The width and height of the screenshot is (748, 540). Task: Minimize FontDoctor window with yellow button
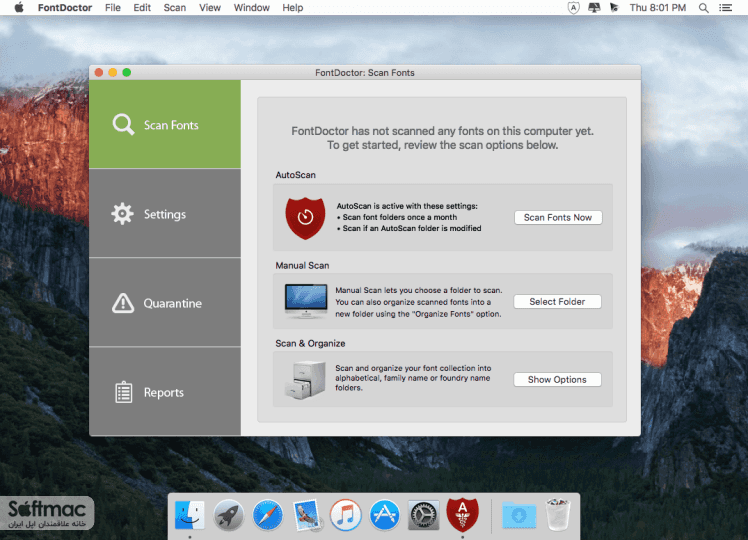[113, 73]
